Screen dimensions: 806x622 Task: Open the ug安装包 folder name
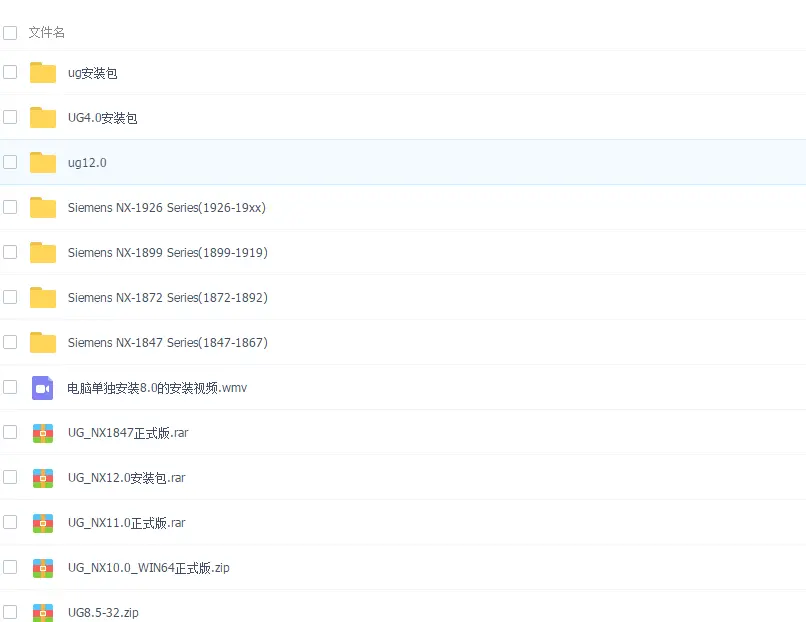click(93, 73)
